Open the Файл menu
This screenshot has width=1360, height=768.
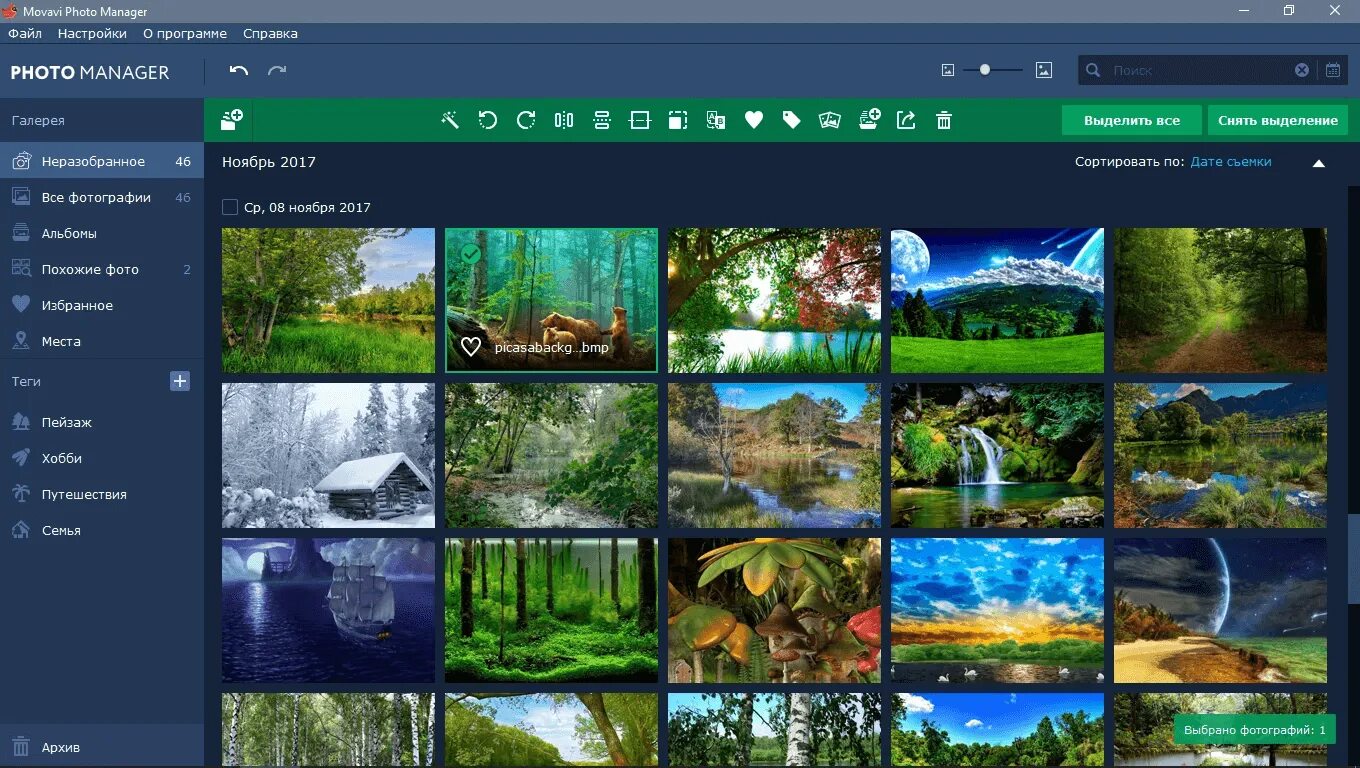pos(25,33)
